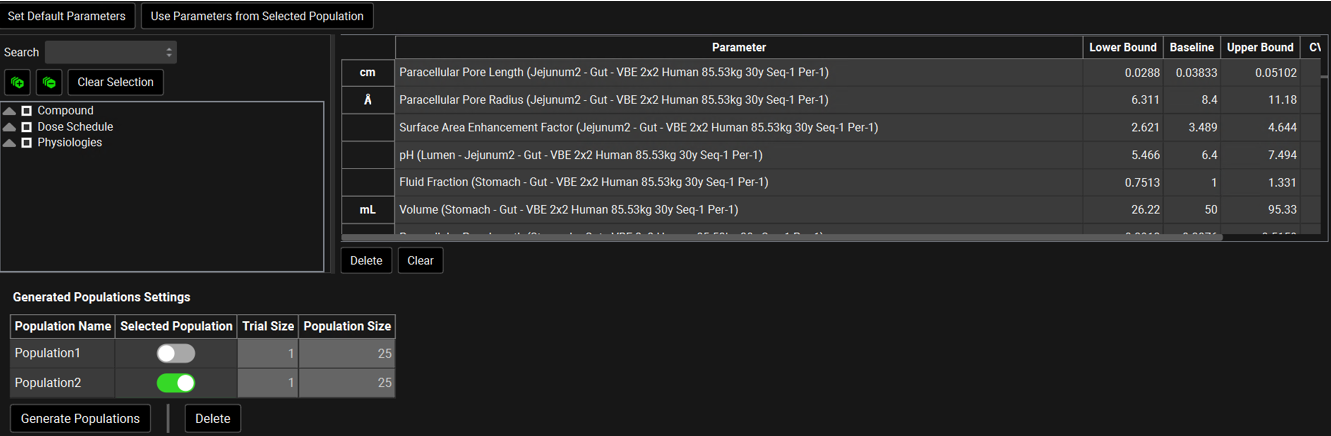Click the Clear button below parameter table
This screenshot has height=436, width=1331.
[420, 261]
